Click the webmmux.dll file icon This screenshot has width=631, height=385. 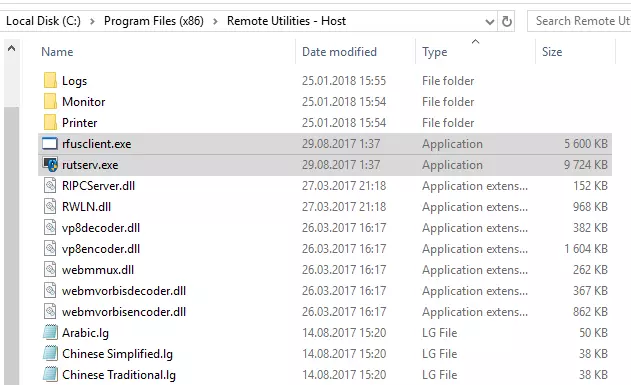50,269
